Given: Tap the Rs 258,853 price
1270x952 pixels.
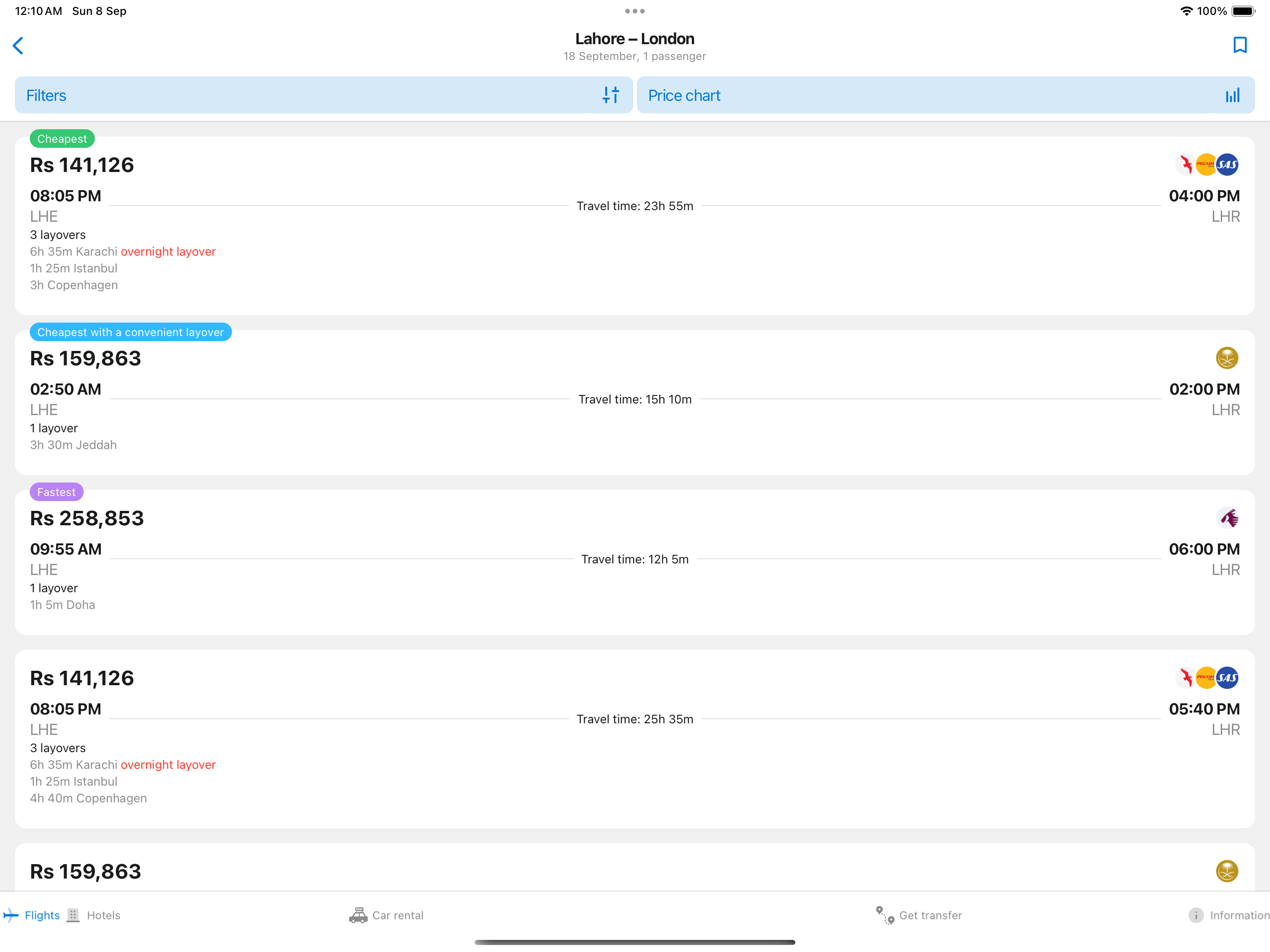Looking at the screenshot, I should pos(86,518).
